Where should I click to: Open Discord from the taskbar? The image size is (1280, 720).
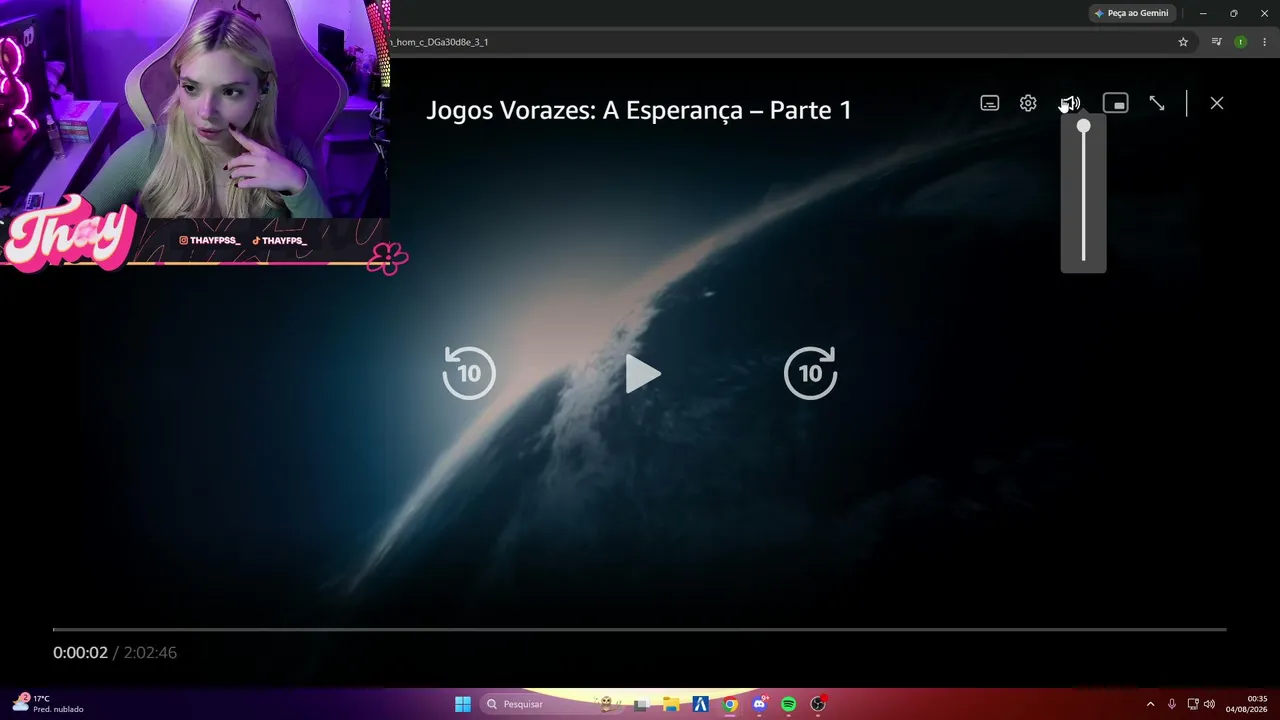point(760,704)
